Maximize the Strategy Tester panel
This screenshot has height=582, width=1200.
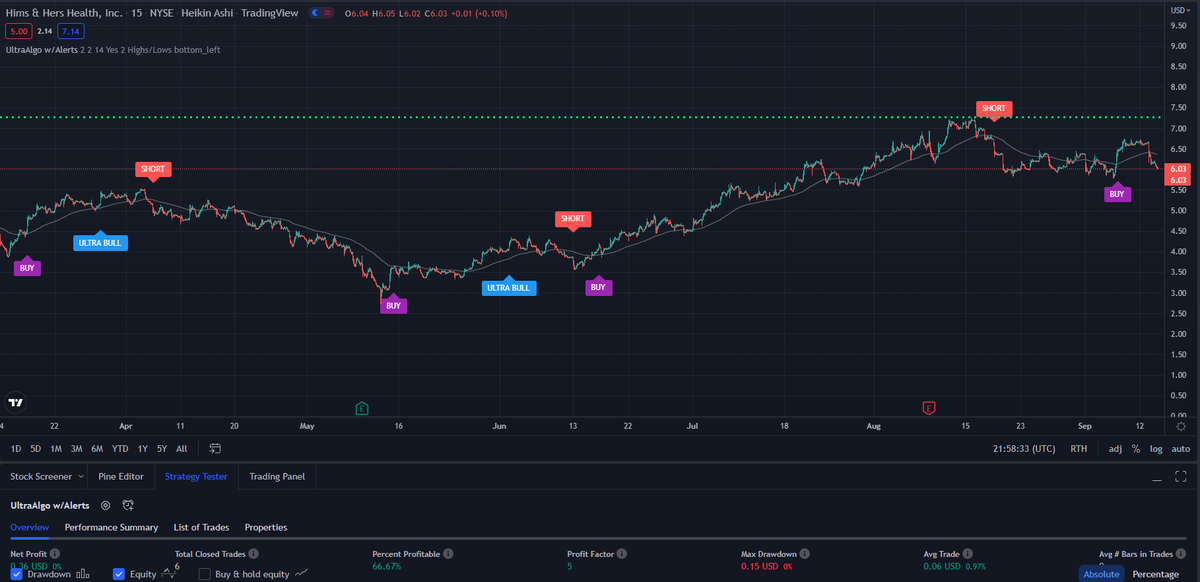(1181, 477)
